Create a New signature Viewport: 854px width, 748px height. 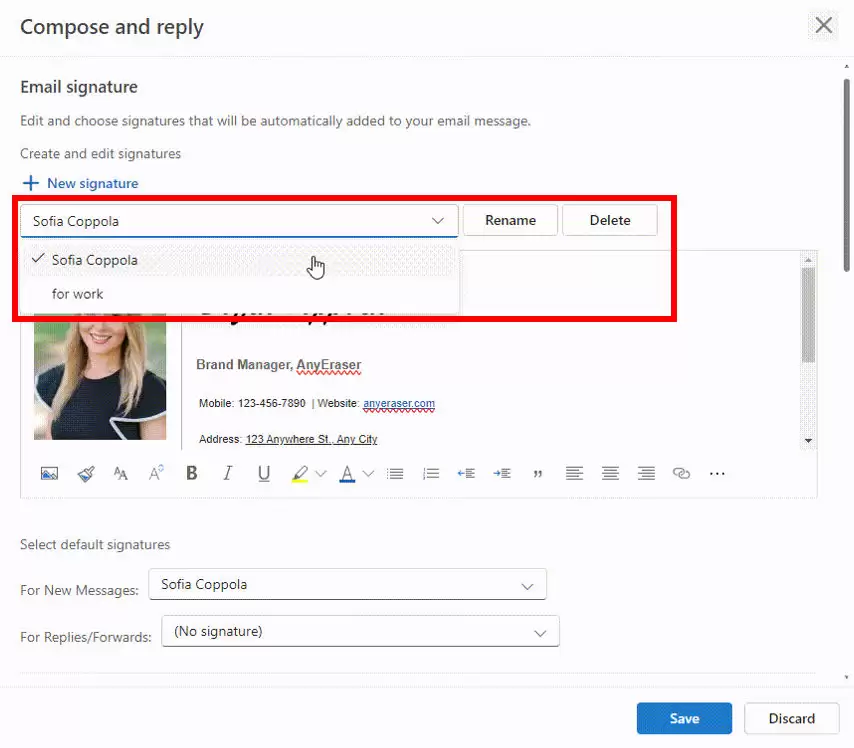click(93, 184)
